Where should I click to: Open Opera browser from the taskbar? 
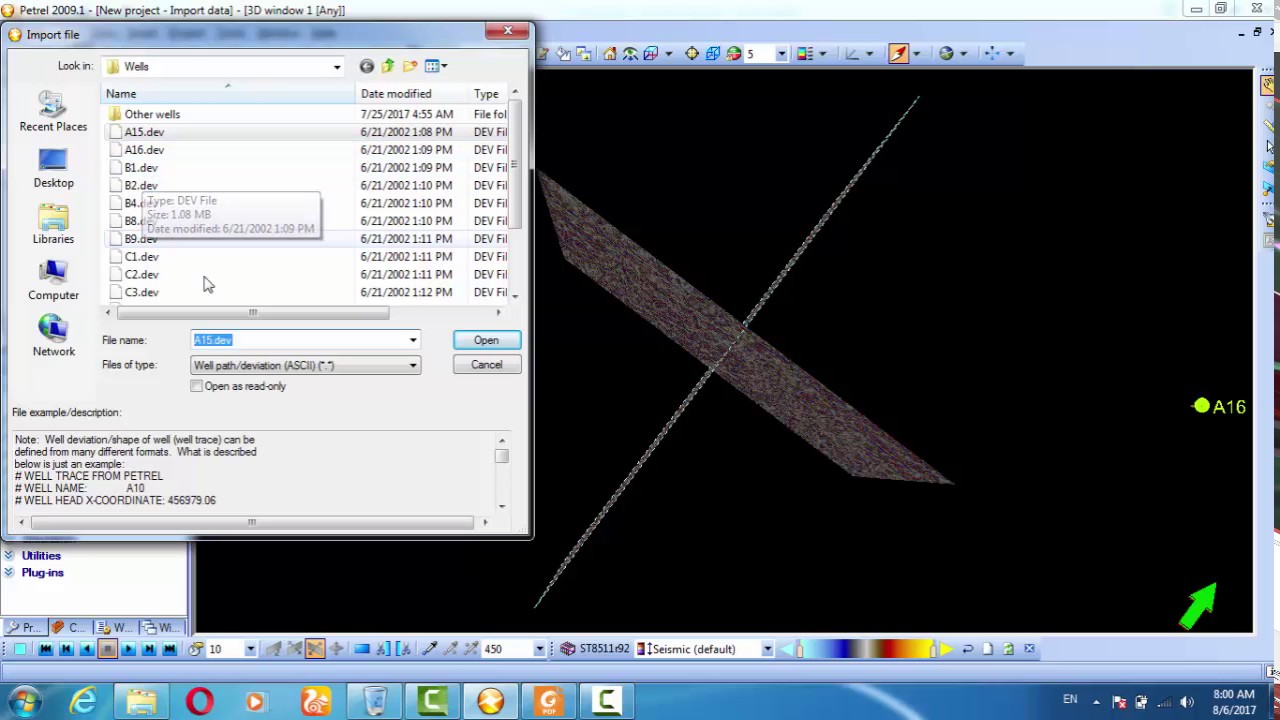[199, 701]
